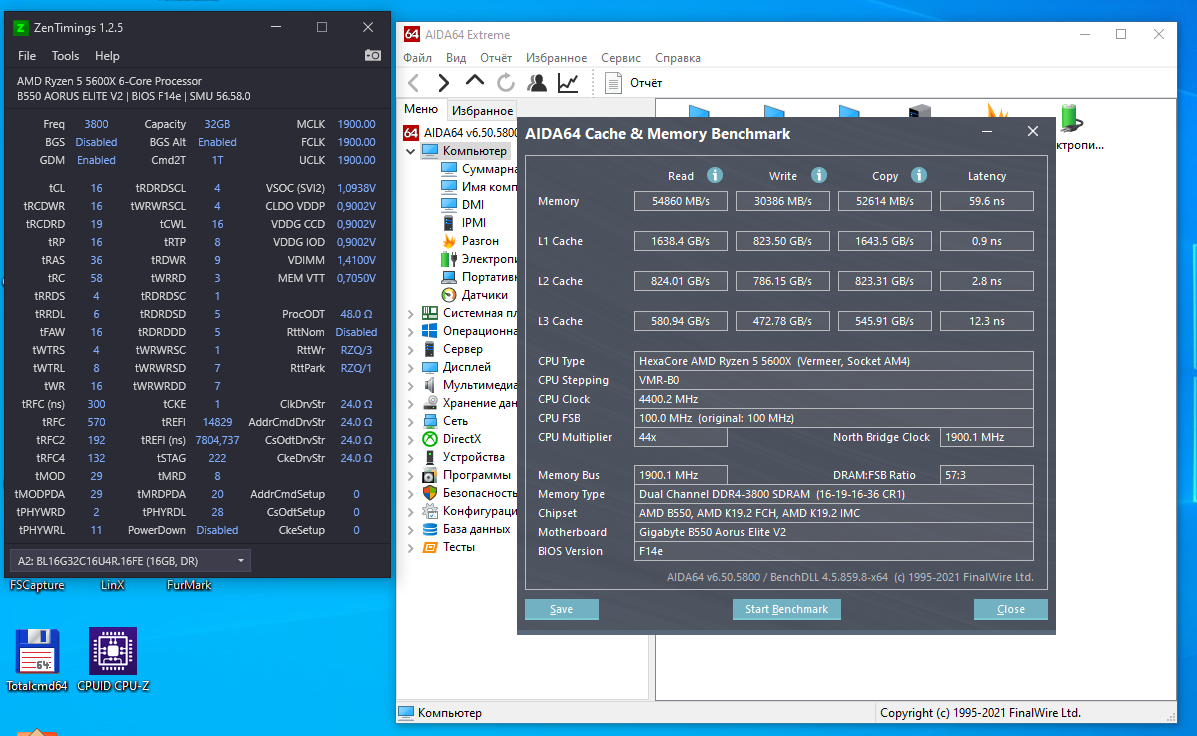The width and height of the screenshot is (1197, 736).
Task: Open AIDA64 Файл menu
Action: [x=418, y=58]
